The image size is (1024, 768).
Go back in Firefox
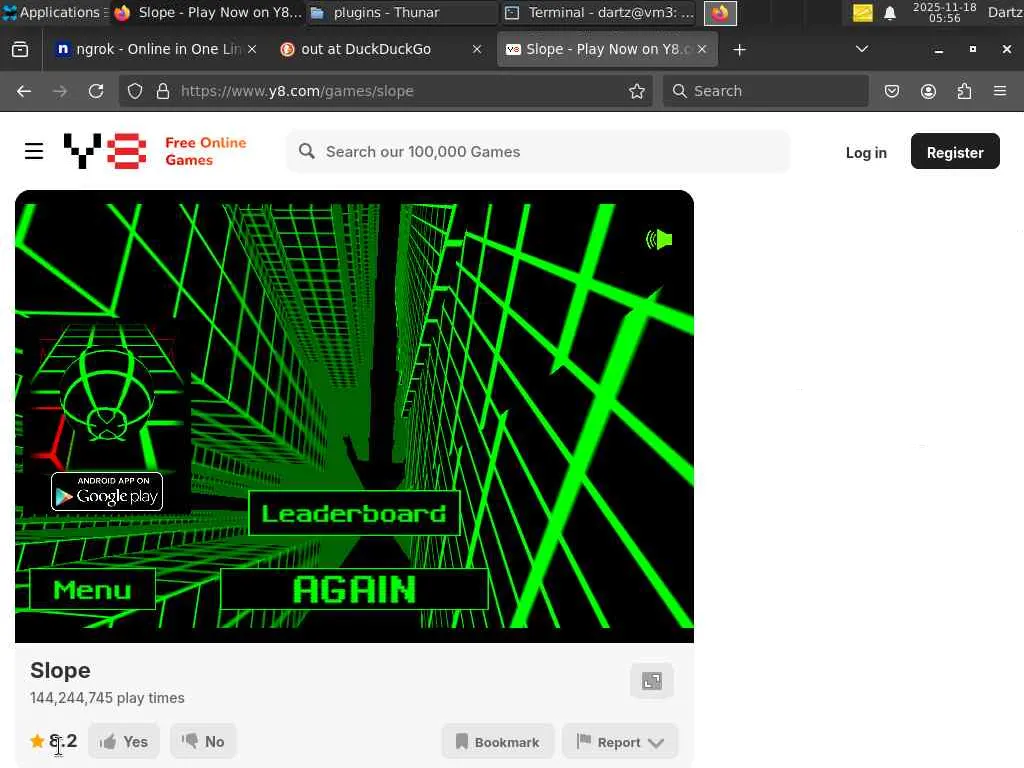(24, 91)
